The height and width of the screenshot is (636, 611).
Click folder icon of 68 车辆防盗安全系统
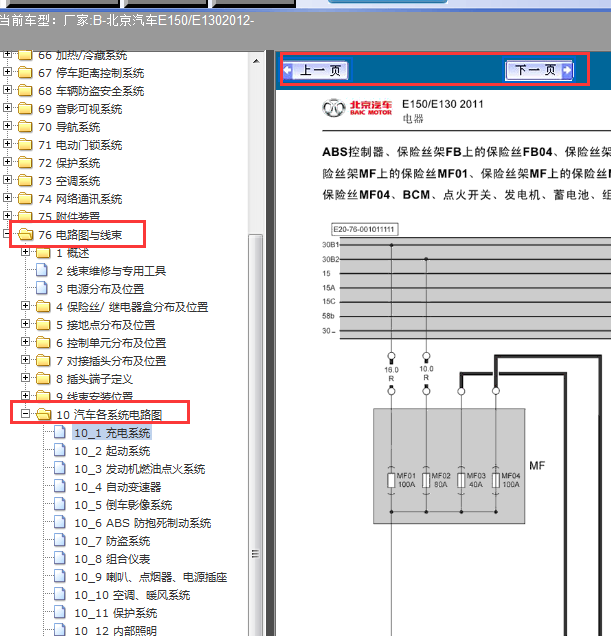pyautogui.click(x=25, y=90)
